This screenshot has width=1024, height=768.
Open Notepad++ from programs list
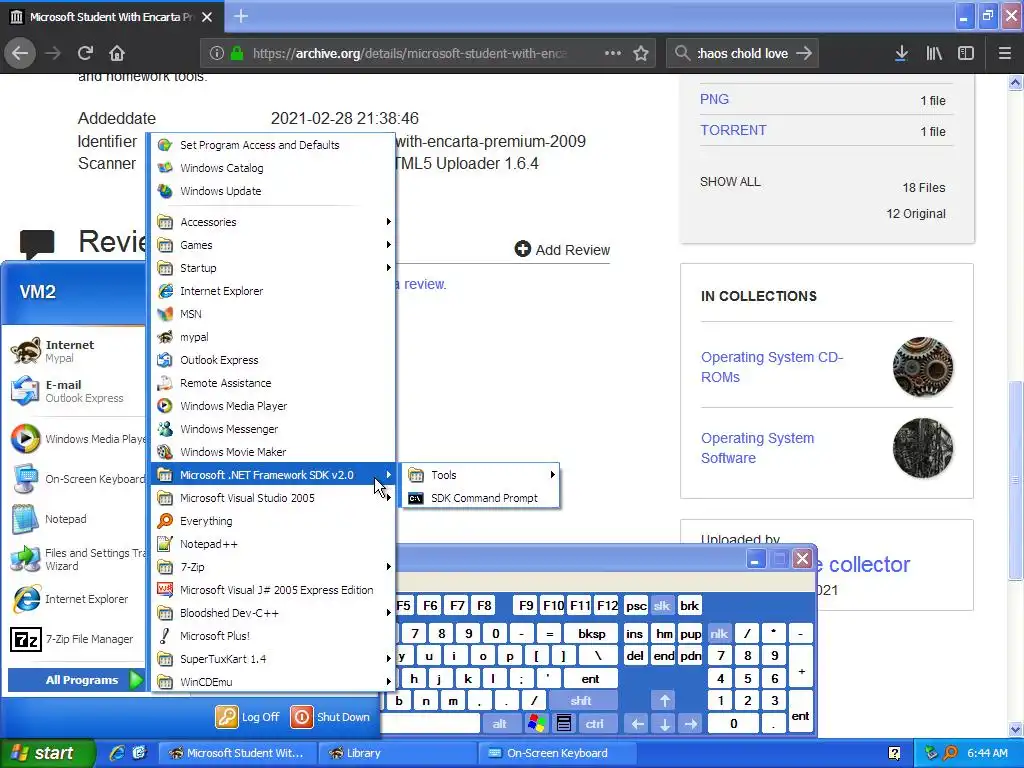click(274, 544)
